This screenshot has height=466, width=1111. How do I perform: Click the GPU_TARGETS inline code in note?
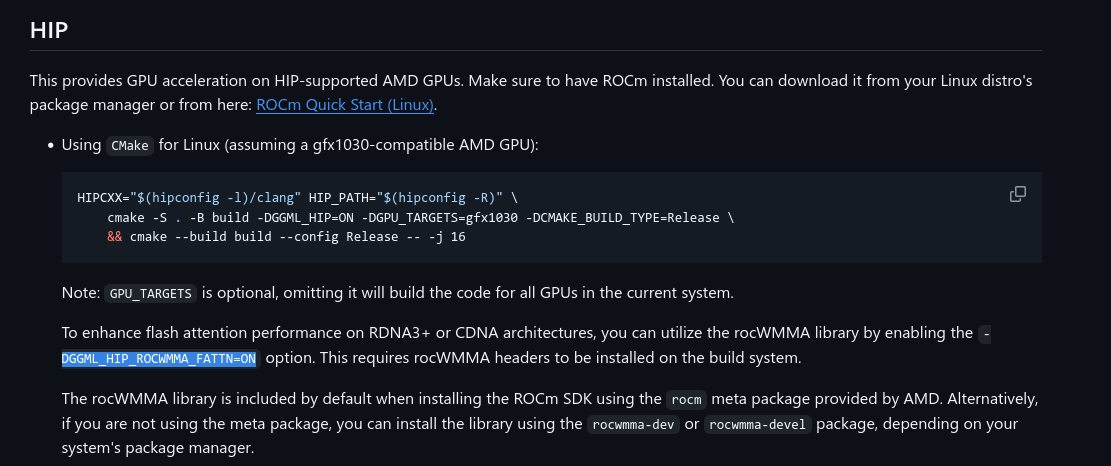tap(150, 294)
